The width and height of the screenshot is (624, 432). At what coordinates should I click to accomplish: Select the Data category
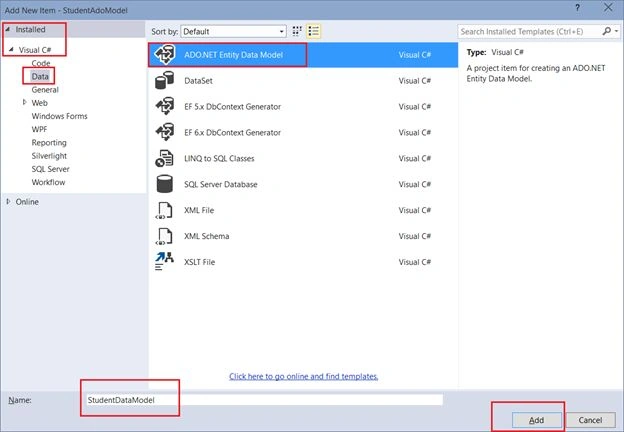(x=40, y=76)
